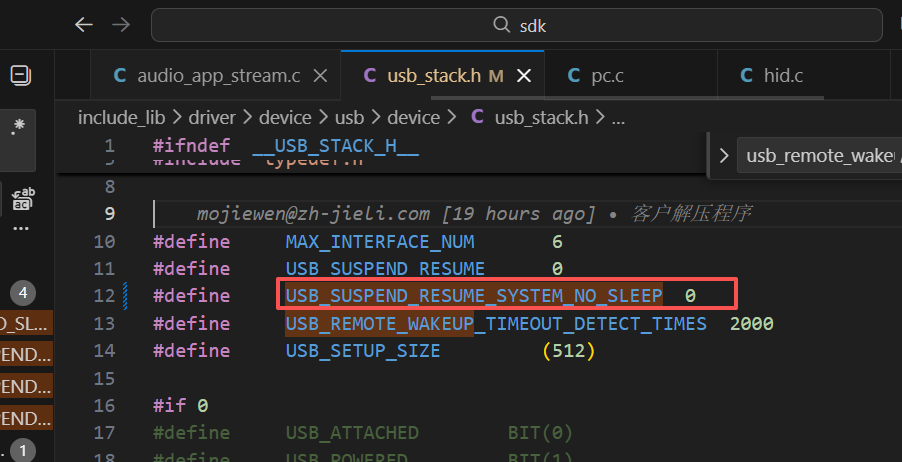
Task: Click the match count badge 1
Action: click(x=22, y=451)
